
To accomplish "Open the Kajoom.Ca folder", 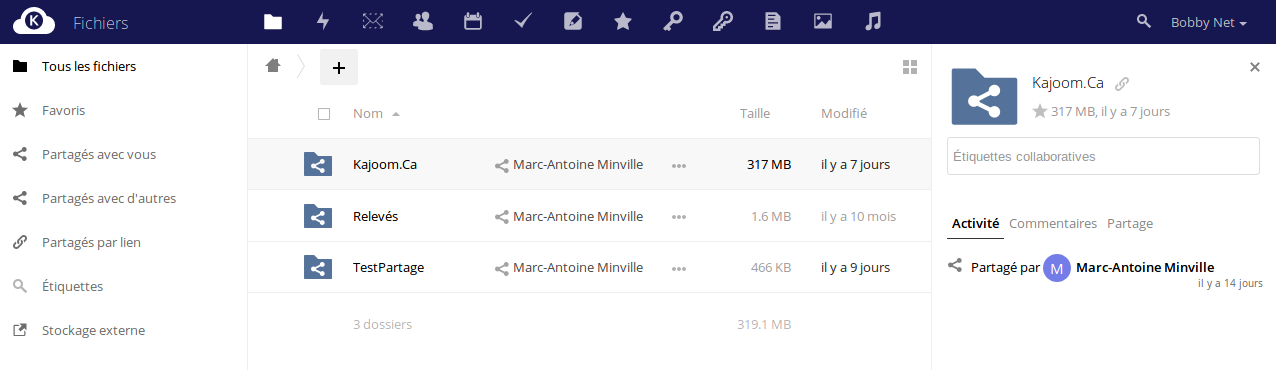I will (x=385, y=164).
